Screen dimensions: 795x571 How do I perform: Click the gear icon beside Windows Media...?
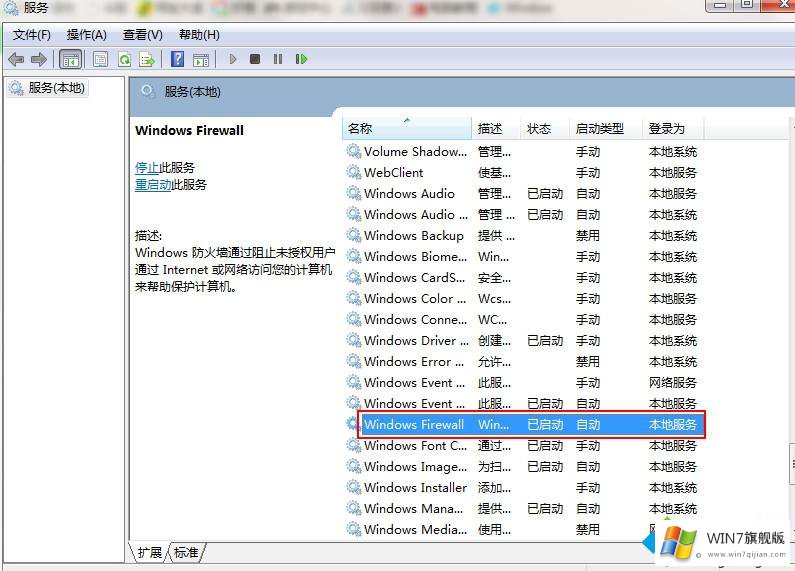pos(353,529)
